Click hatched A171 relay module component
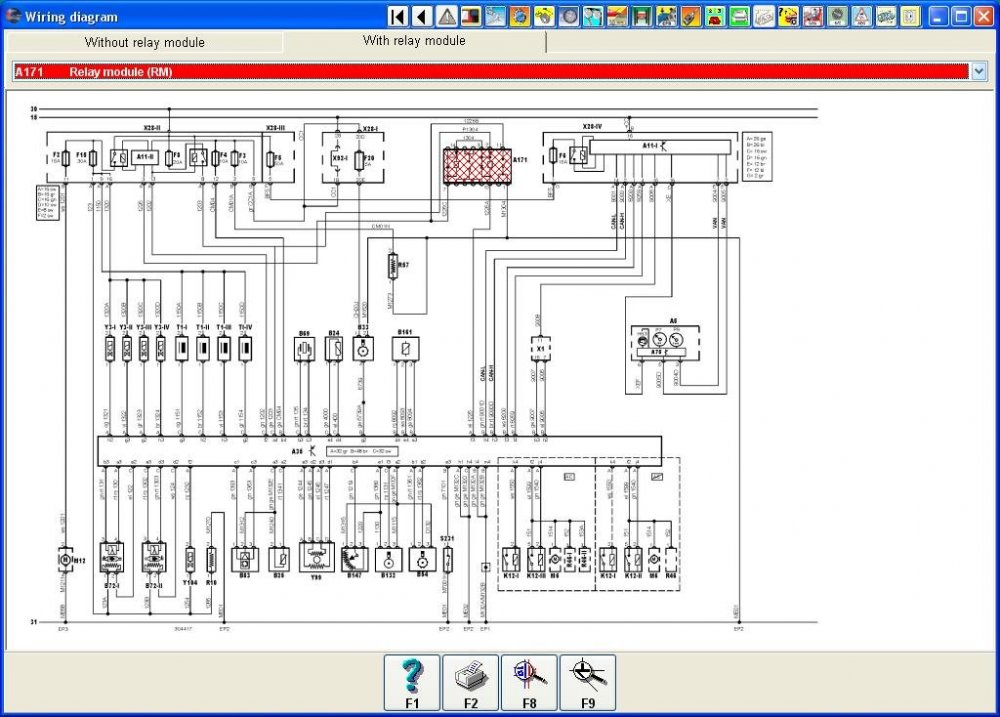1000x717 pixels. (477, 166)
